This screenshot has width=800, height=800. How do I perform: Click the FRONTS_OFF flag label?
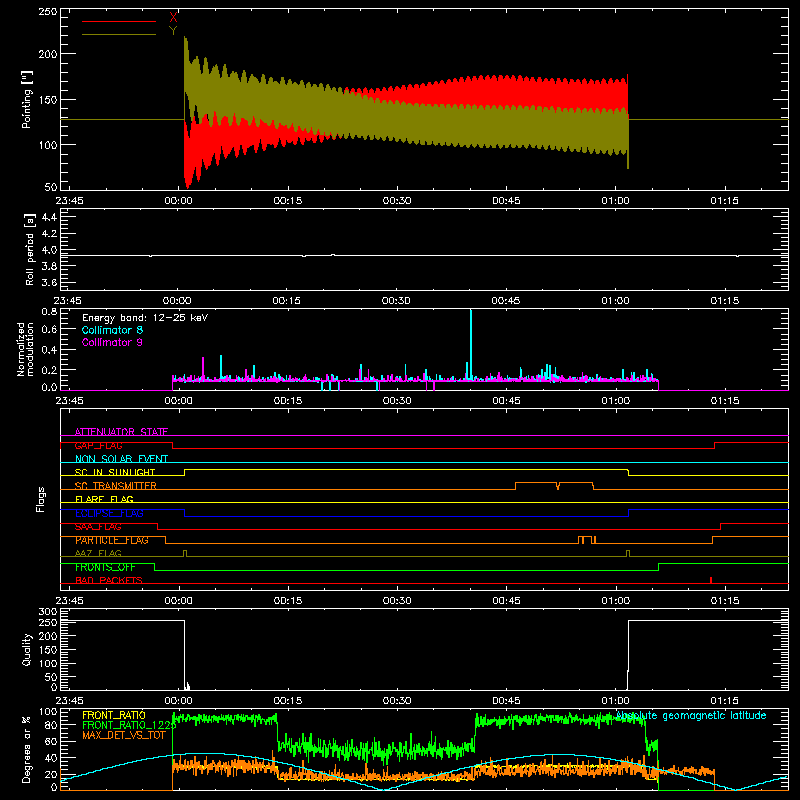pos(105,567)
